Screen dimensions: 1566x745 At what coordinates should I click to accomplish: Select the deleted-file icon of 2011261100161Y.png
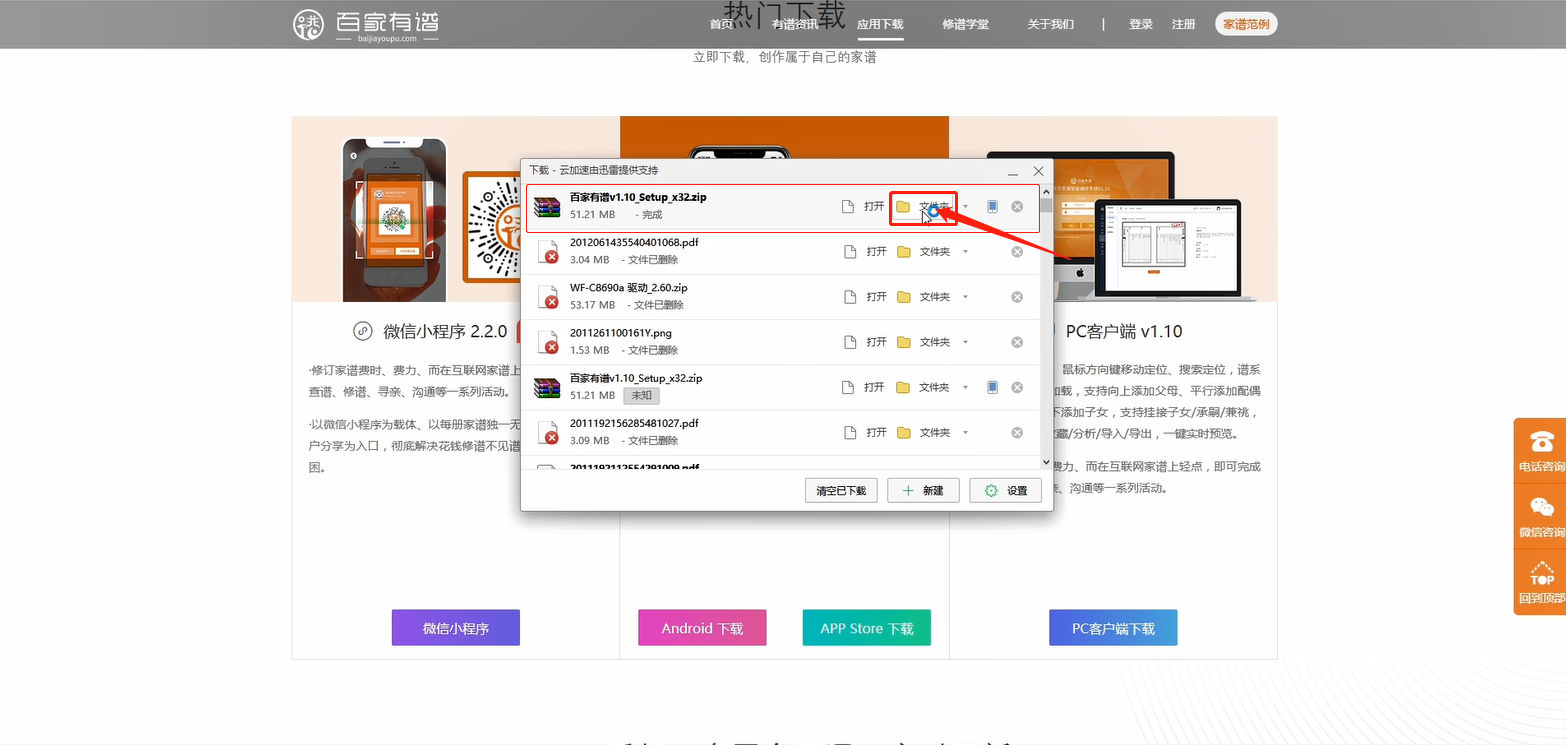coord(548,342)
